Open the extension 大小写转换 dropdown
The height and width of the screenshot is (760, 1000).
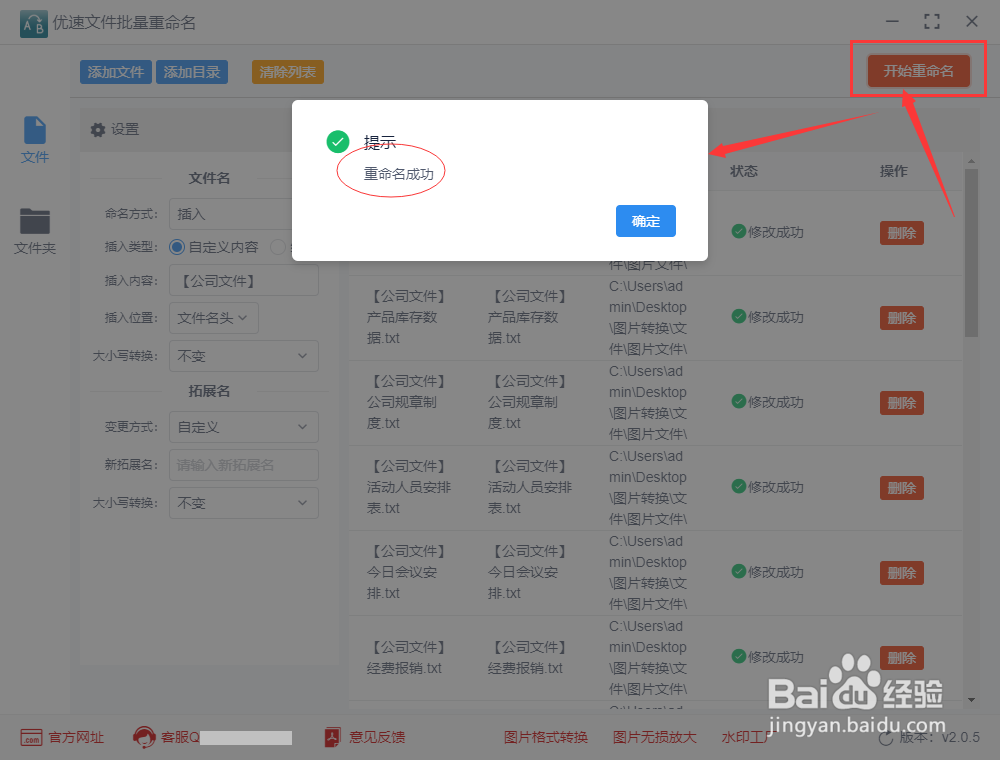(244, 503)
